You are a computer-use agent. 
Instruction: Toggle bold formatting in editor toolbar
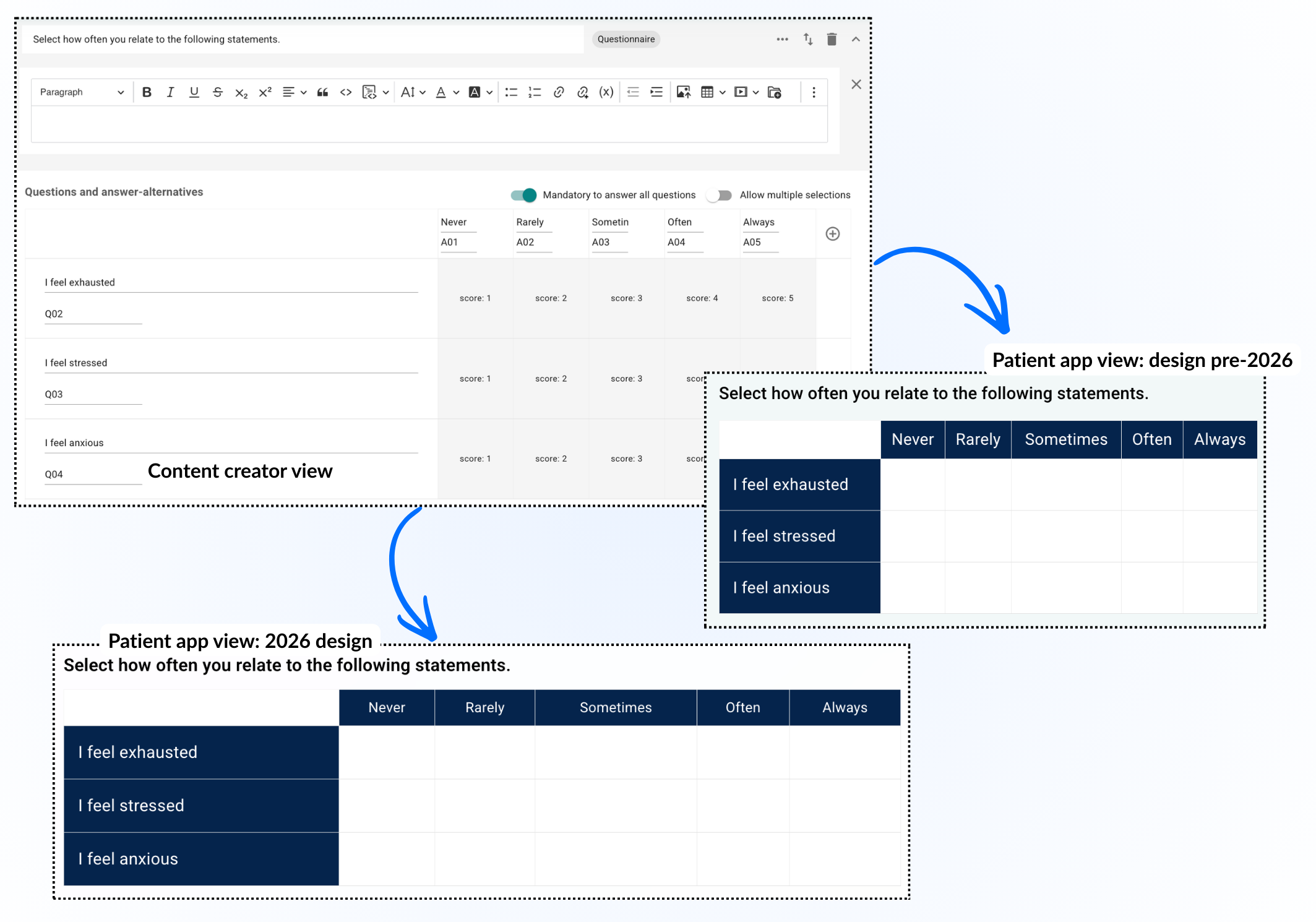147,92
